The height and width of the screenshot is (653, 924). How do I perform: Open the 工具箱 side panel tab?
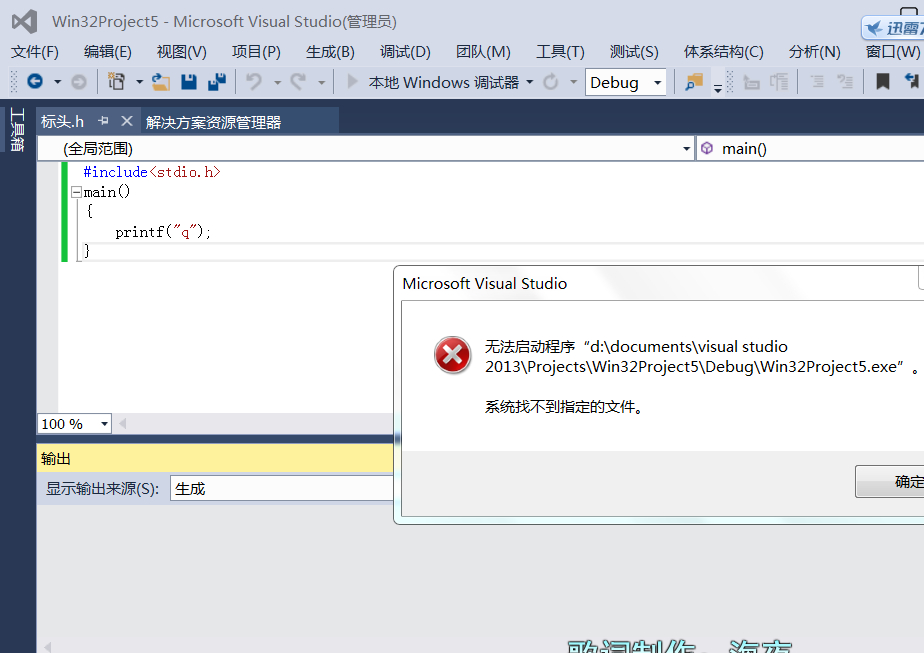(x=17, y=130)
